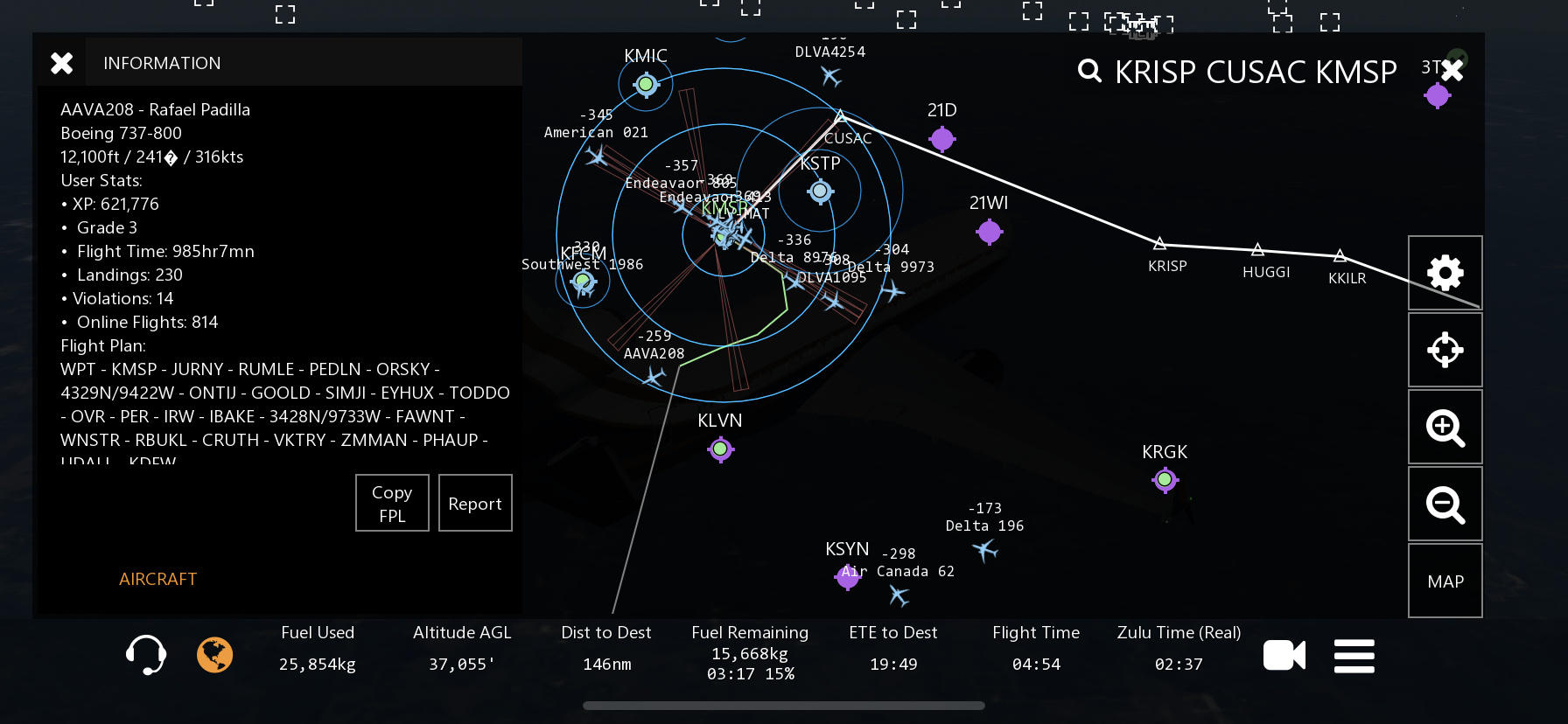Screen dimensions: 1568x724
Task: Tap the Fuel Remaining readout
Action: pos(750,653)
